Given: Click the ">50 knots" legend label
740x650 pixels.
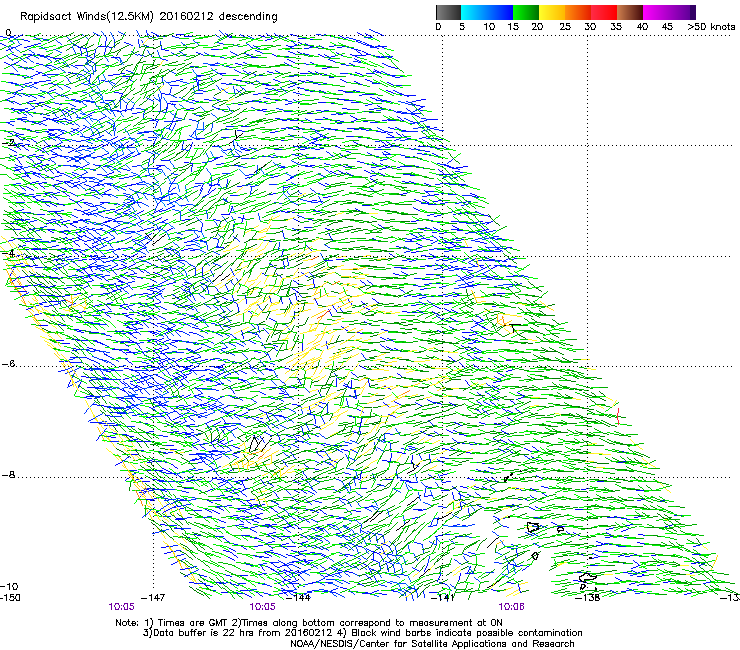Looking at the screenshot, I should [x=711, y=27].
